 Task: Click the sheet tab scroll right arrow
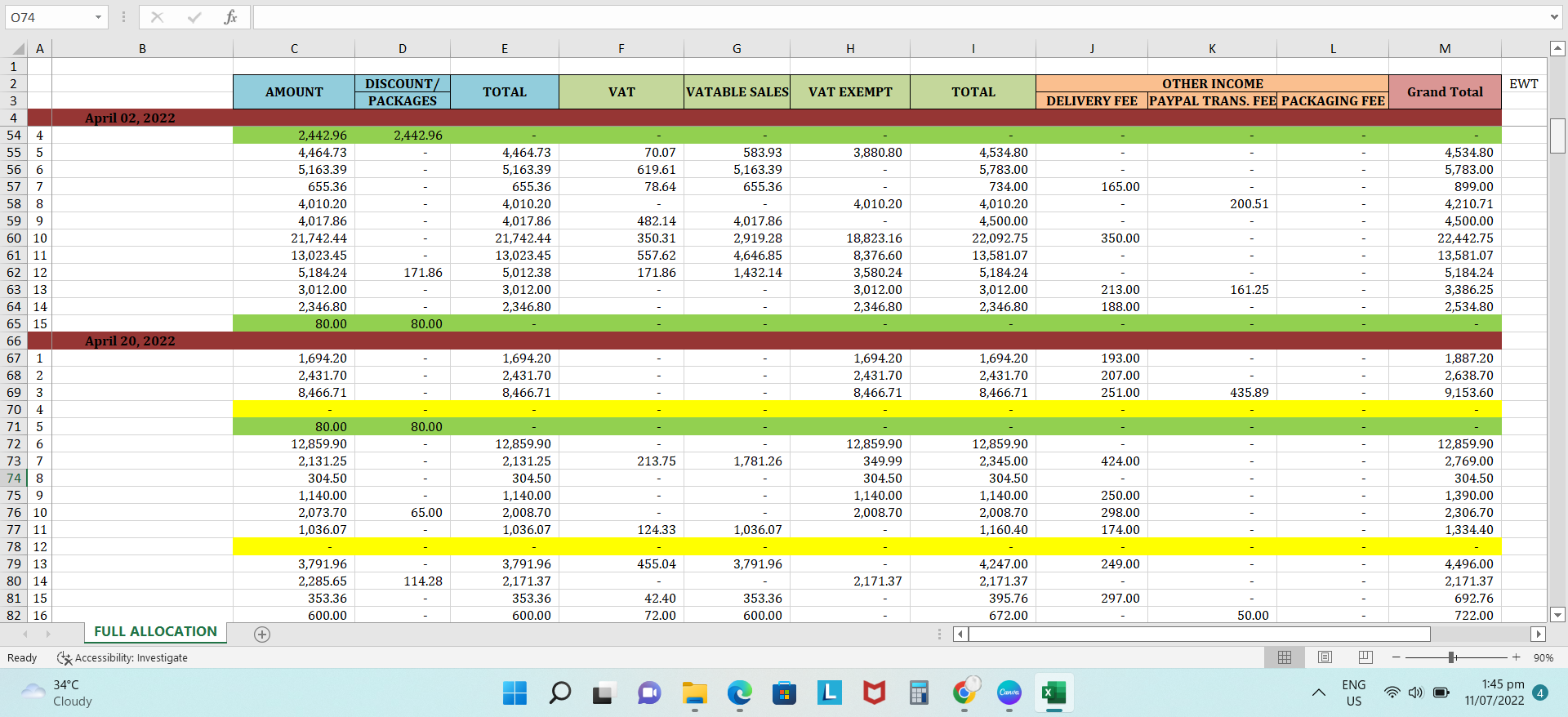pyautogui.click(x=48, y=634)
